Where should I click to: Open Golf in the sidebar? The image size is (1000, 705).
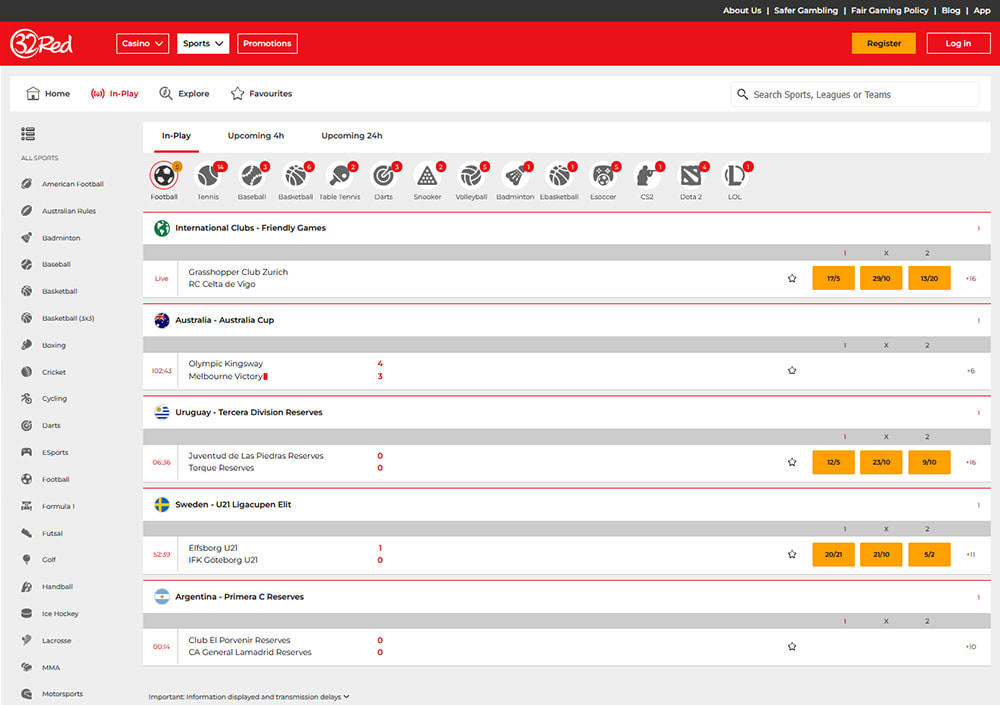[x=38, y=560]
